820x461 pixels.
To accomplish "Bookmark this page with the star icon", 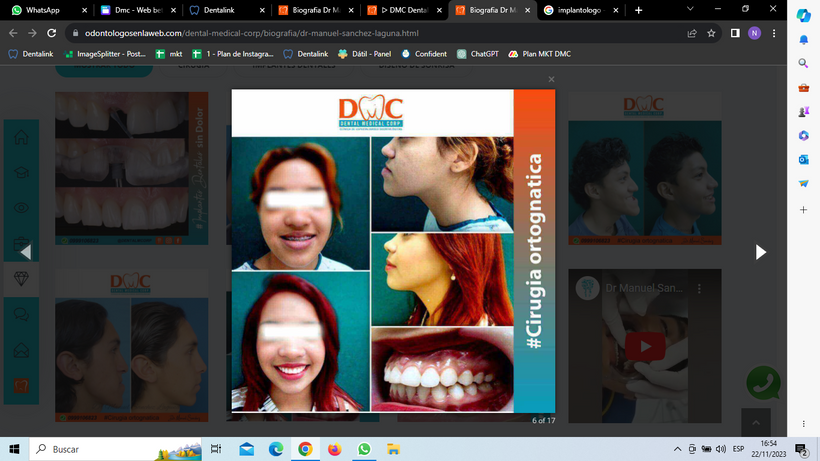I will (x=711, y=32).
